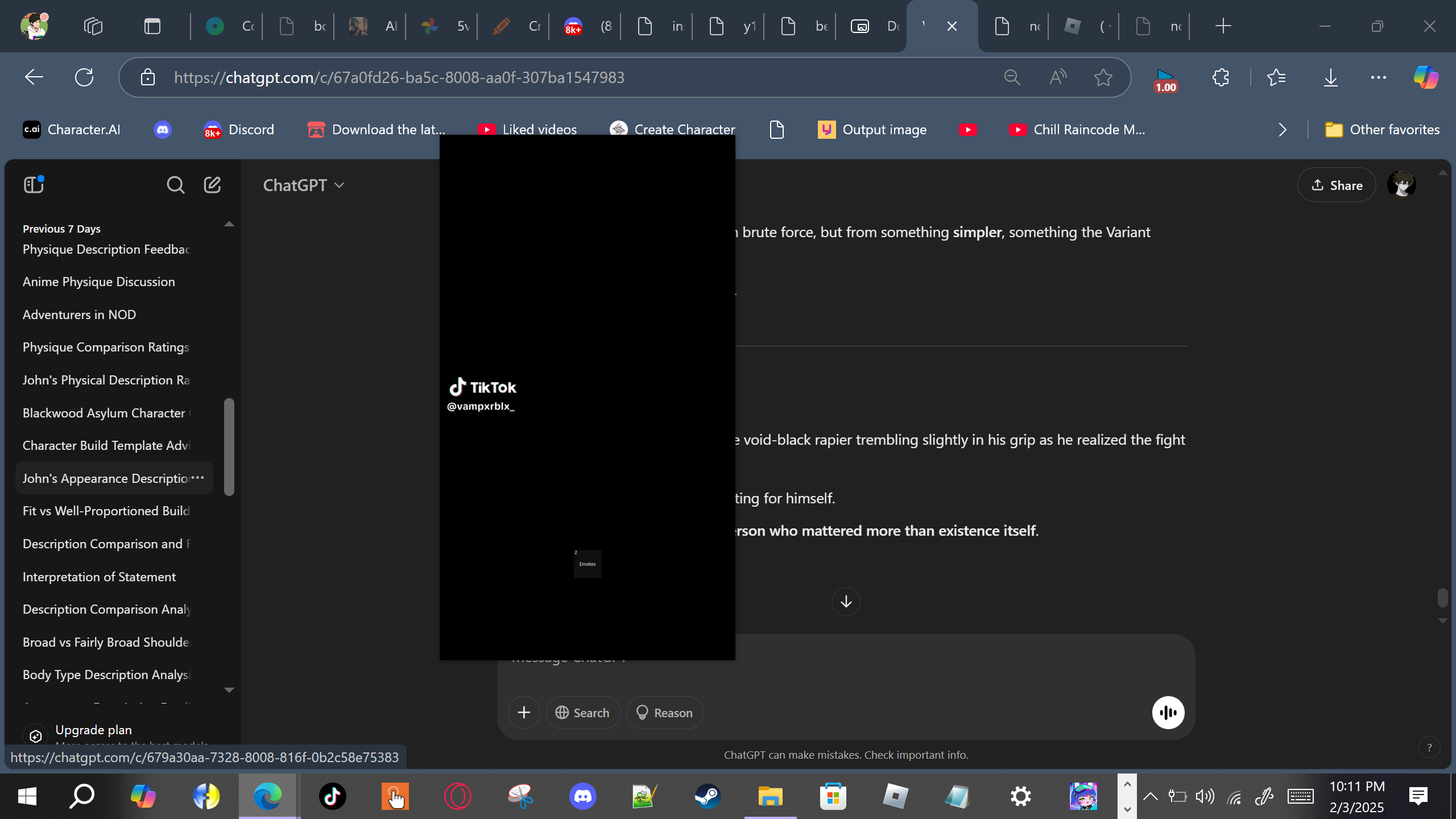Image resolution: width=1456 pixels, height=819 pixels.
Task: Open the Extensions puzzle icon
Action: 1221,77
